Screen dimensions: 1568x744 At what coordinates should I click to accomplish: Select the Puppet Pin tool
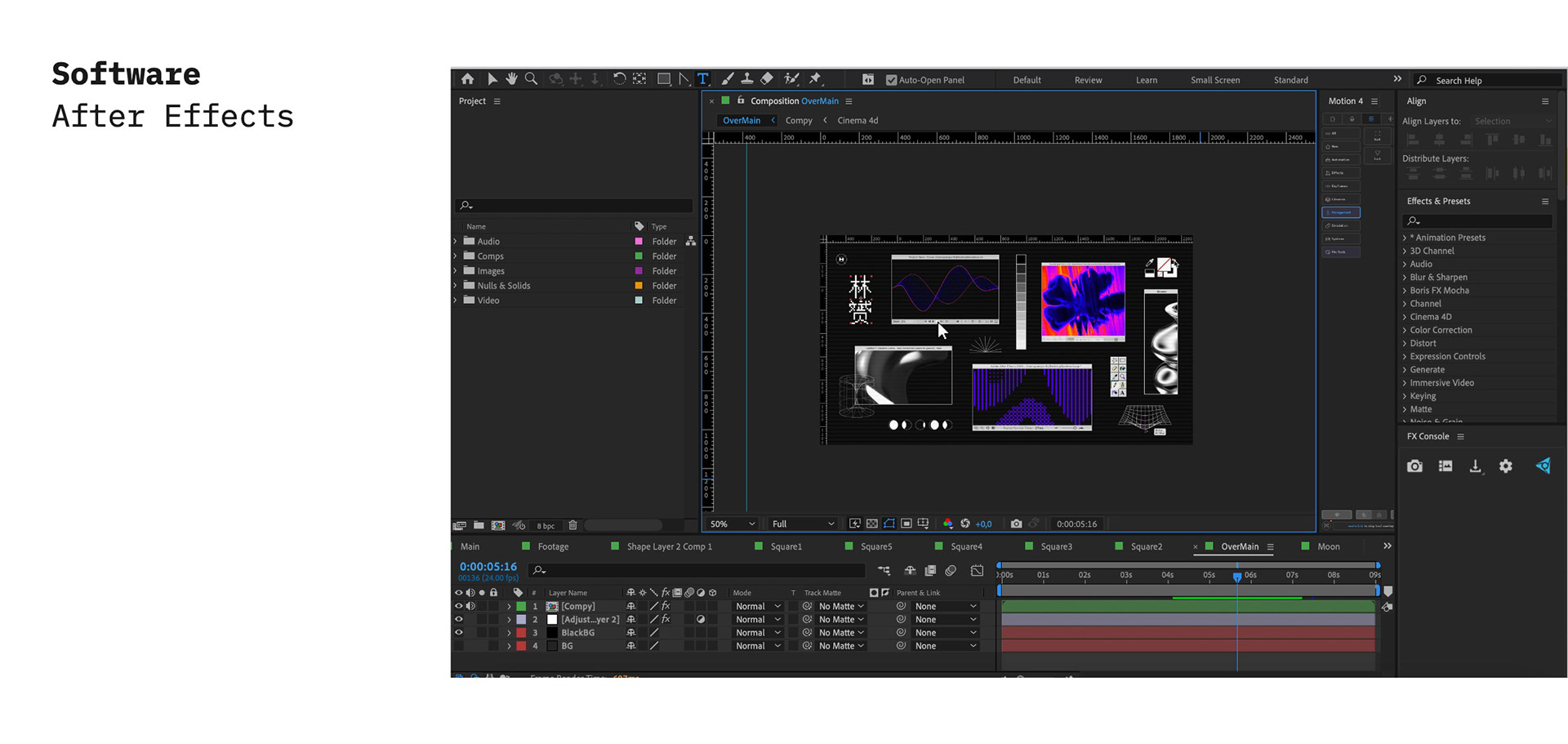tap(815, 79)
